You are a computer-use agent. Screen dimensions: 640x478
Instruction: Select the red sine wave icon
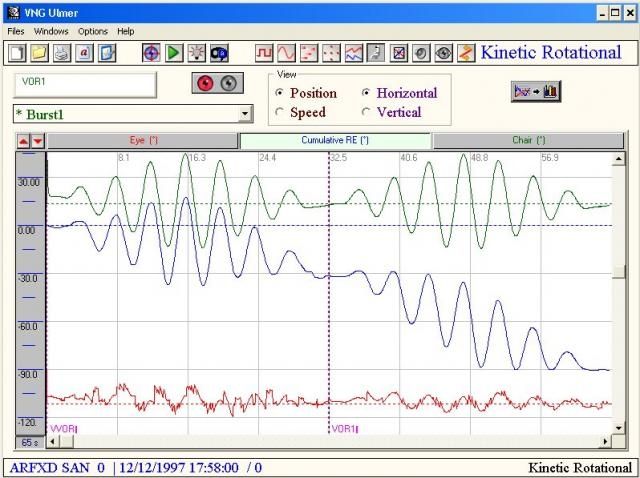click(x=286, y=52)
